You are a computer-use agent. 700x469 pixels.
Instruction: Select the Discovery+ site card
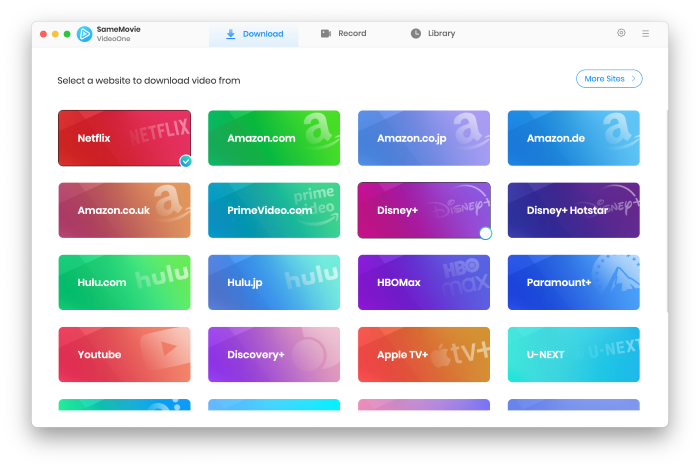274,355
